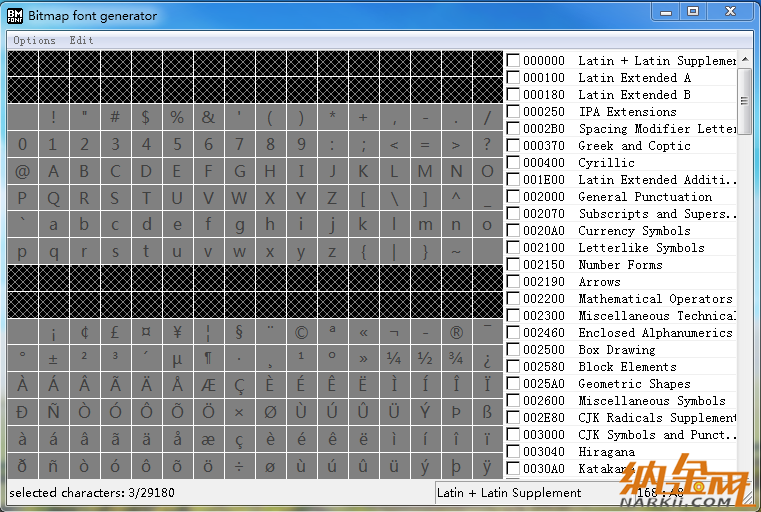Viewport: 761px width, 512px height.
Task: Check the Latin Extended A checkbox
Action: [x=513, y=78]
